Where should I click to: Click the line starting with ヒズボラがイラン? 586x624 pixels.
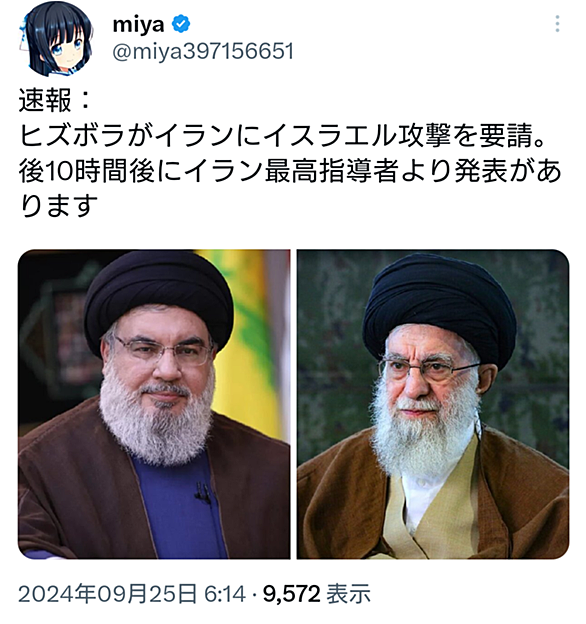[x=282, y=136]
